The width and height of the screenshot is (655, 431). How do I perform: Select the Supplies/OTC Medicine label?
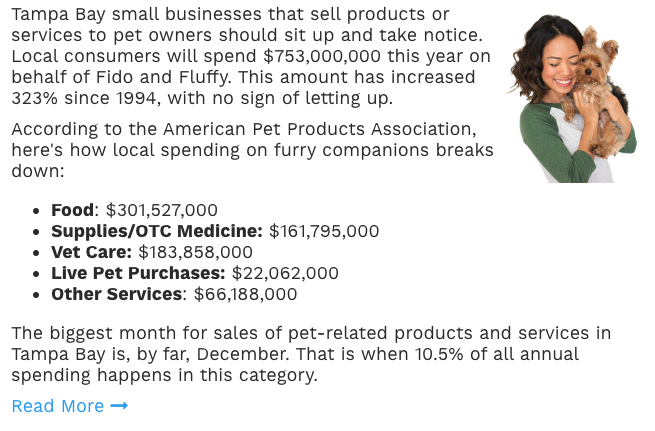[157, 231]
